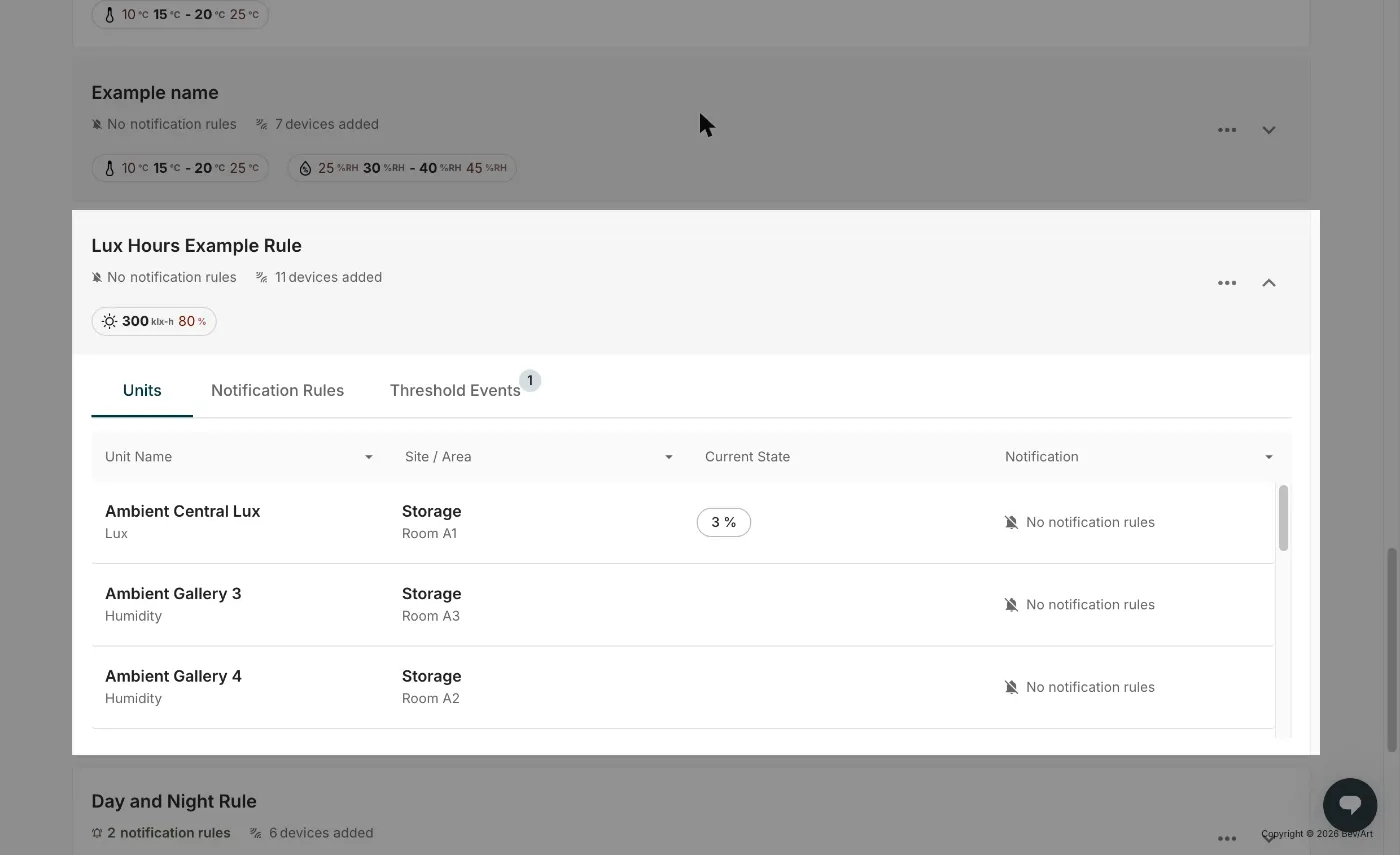Open the Site / Area column filter arrow

[x=669, y=457]
